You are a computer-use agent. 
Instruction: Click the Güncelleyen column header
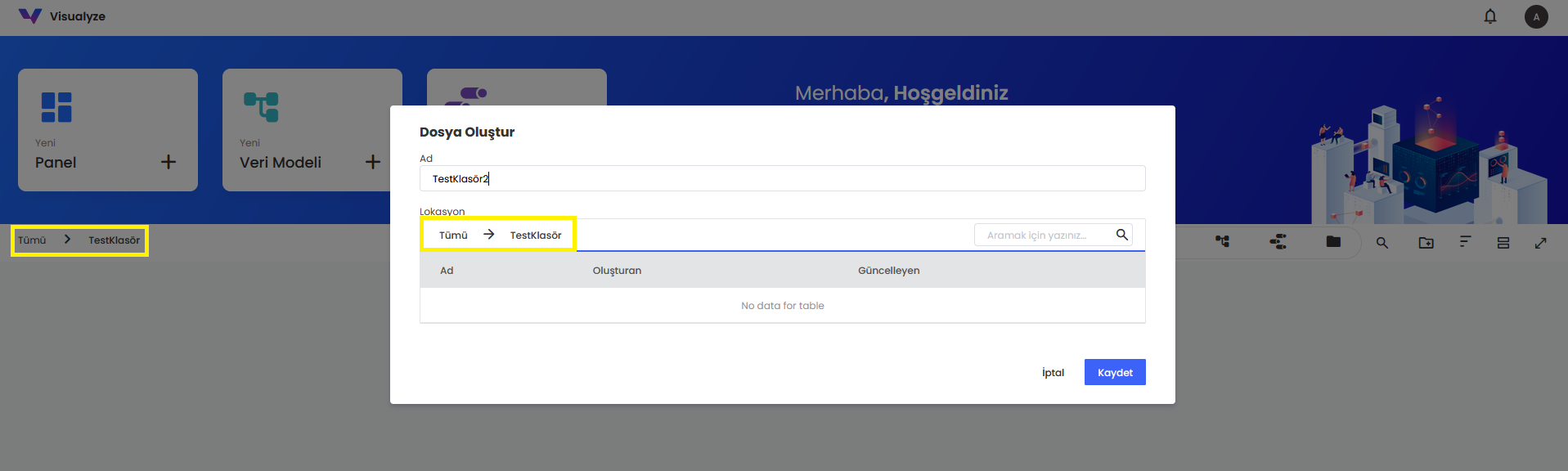[889, 271]
